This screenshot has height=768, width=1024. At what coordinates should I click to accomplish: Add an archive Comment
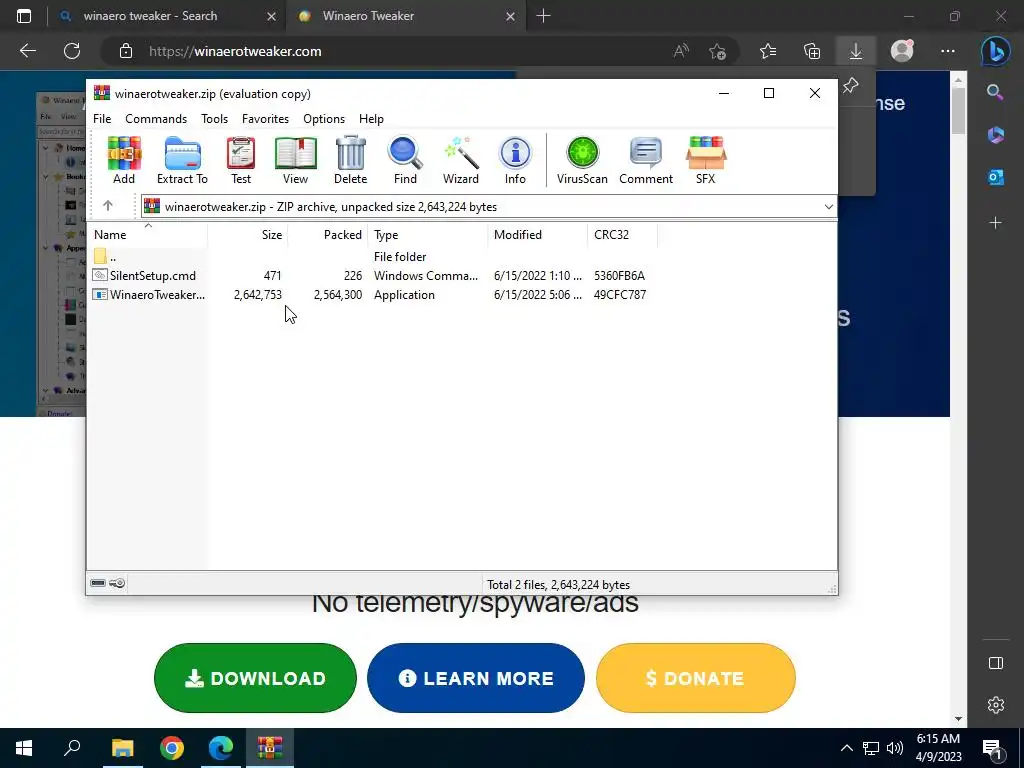tap(646, 160)
